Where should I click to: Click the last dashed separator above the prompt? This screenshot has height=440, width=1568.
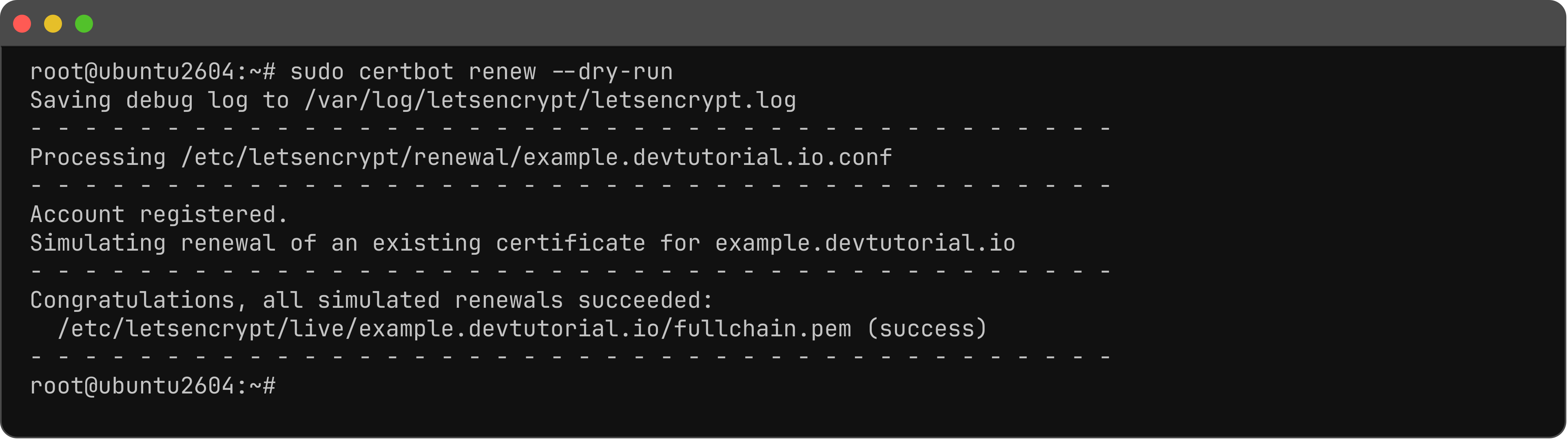tap(570, 357)
